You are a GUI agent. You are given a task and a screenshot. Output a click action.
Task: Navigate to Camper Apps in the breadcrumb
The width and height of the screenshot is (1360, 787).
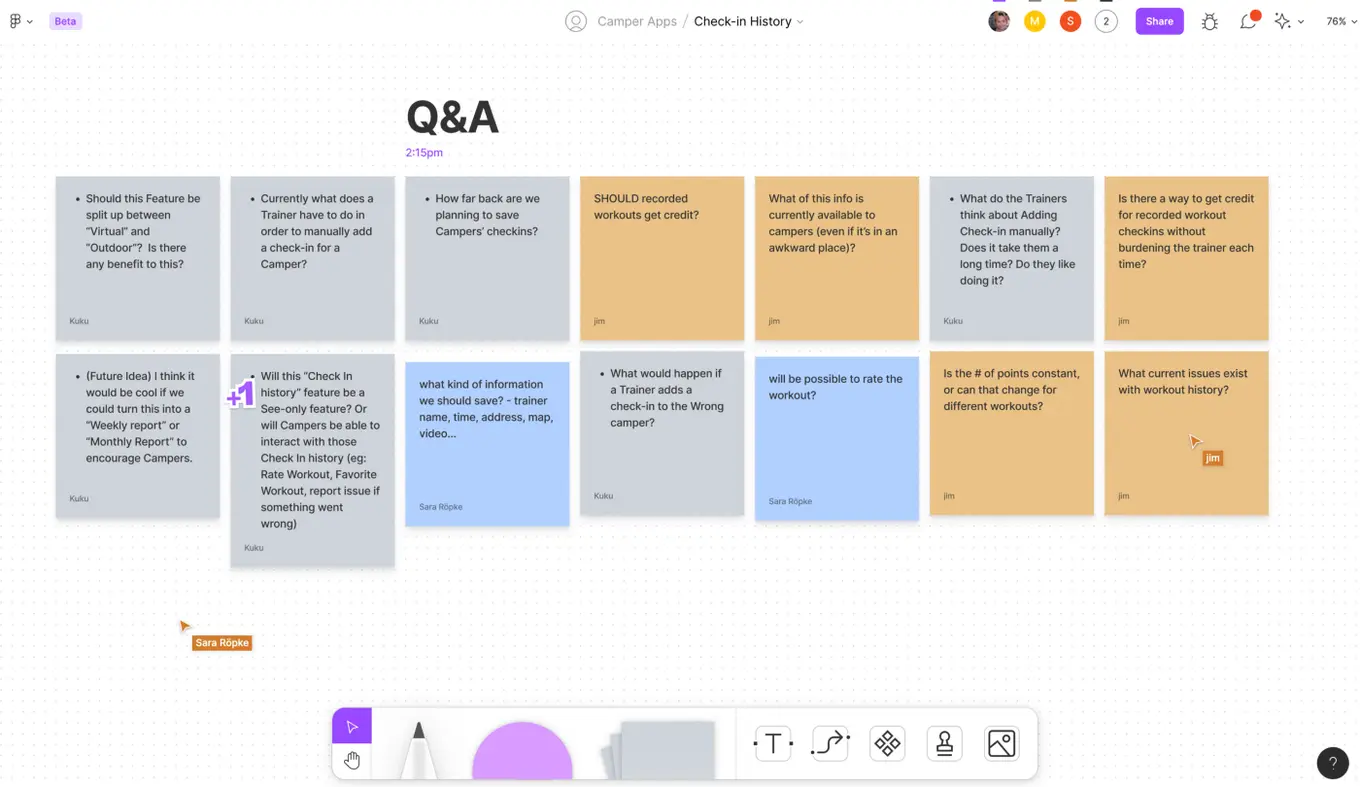636,21
